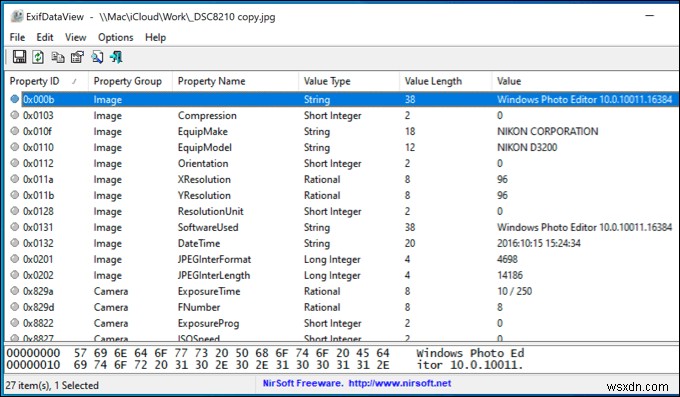Sort by the Value Length column header
Image resolution: width=680 pixels, height=397 pixels.
point(445,81)
